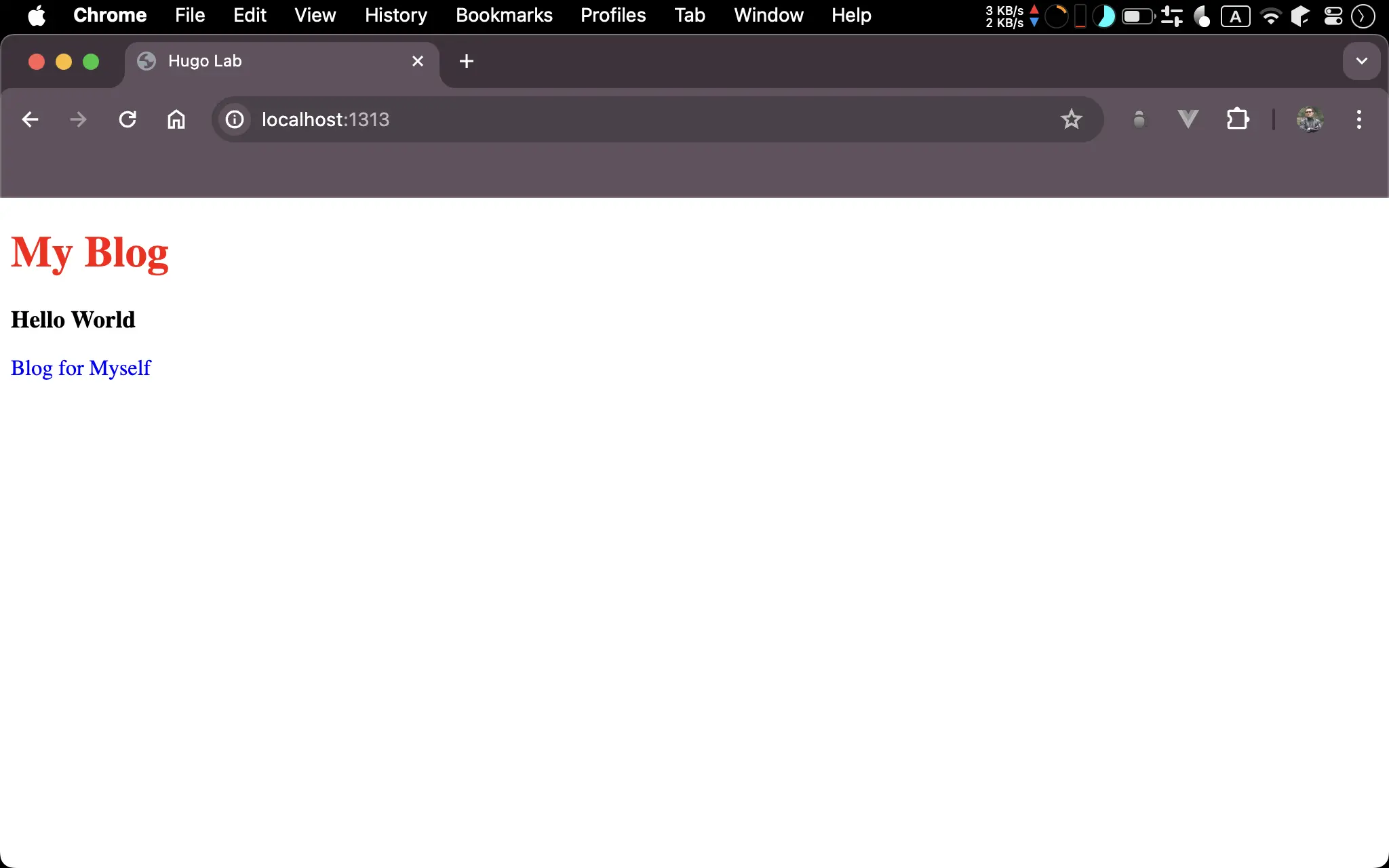
Task: Click the Wi-Fi status icon
Action: (x=1270, y=16)
